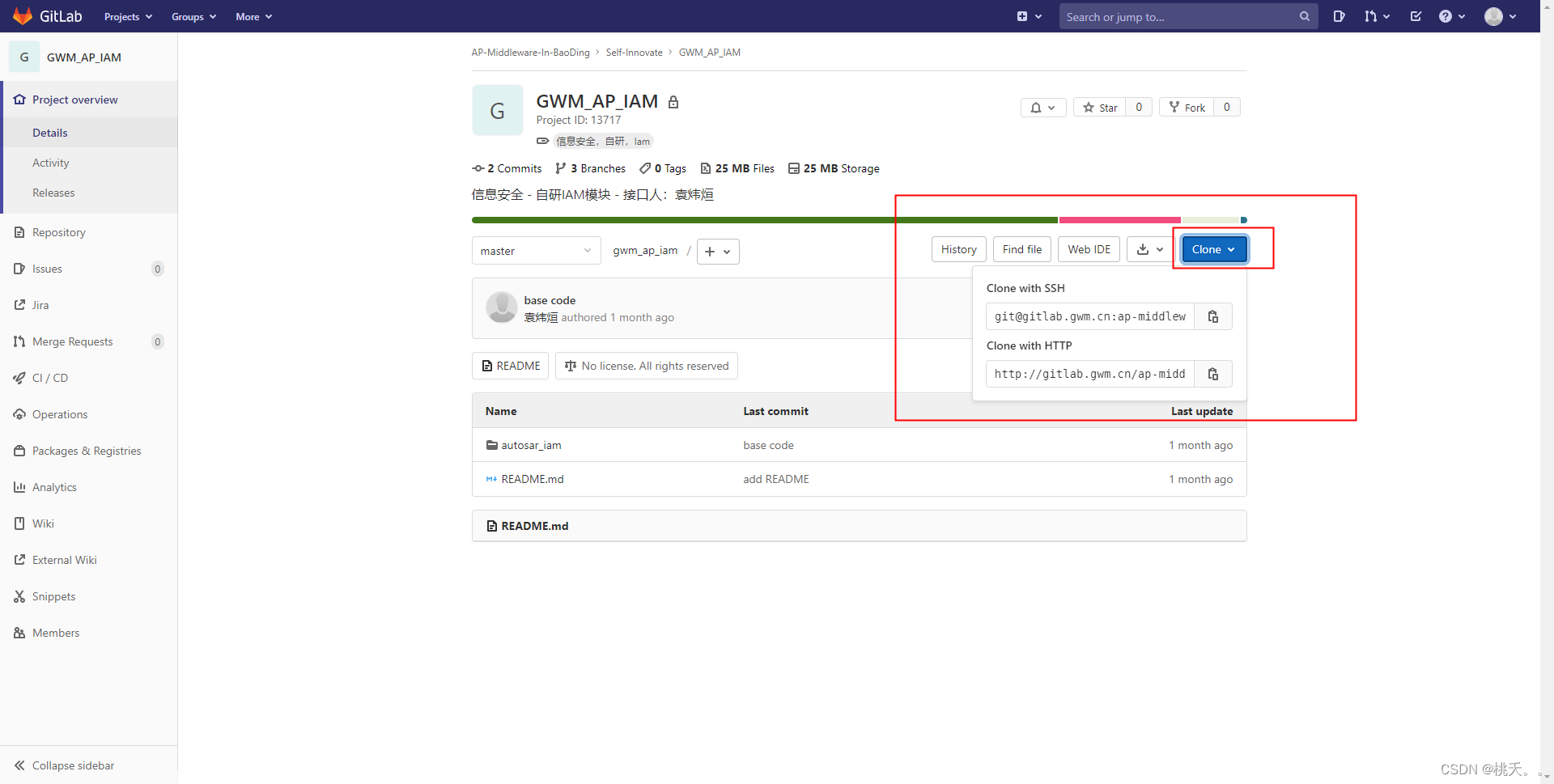This screenshot has height=784, width=1554.
Task: Click 25 MB Storage stat
Action: (x=834, y=168)
